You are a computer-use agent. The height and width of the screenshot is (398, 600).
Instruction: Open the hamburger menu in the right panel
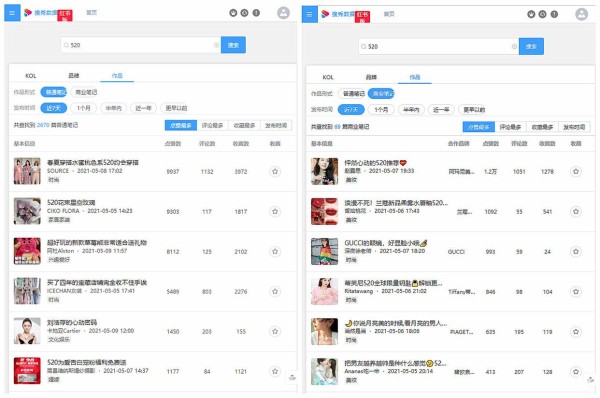[x=310, y=15]
